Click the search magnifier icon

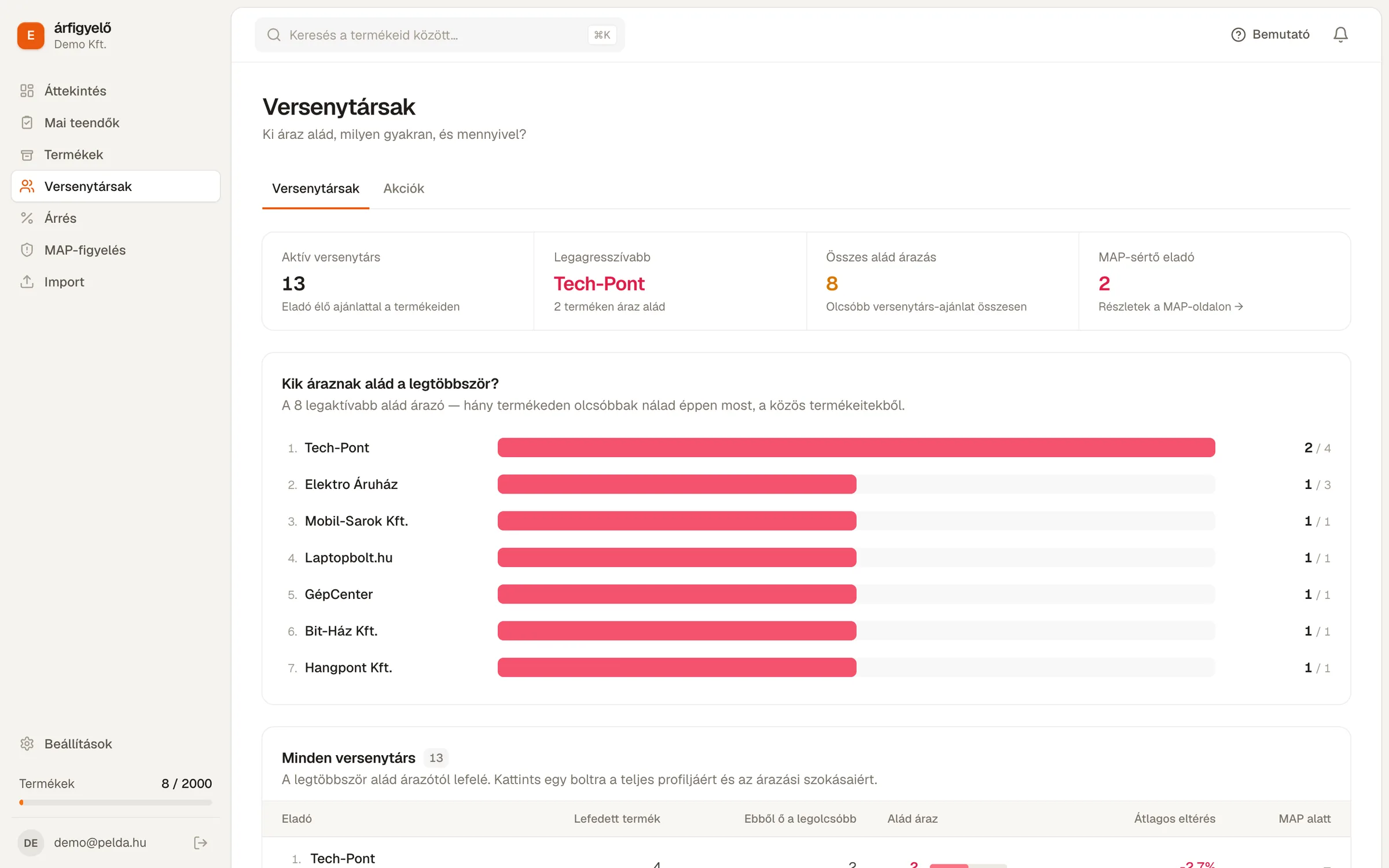click(x=274, y=35)
